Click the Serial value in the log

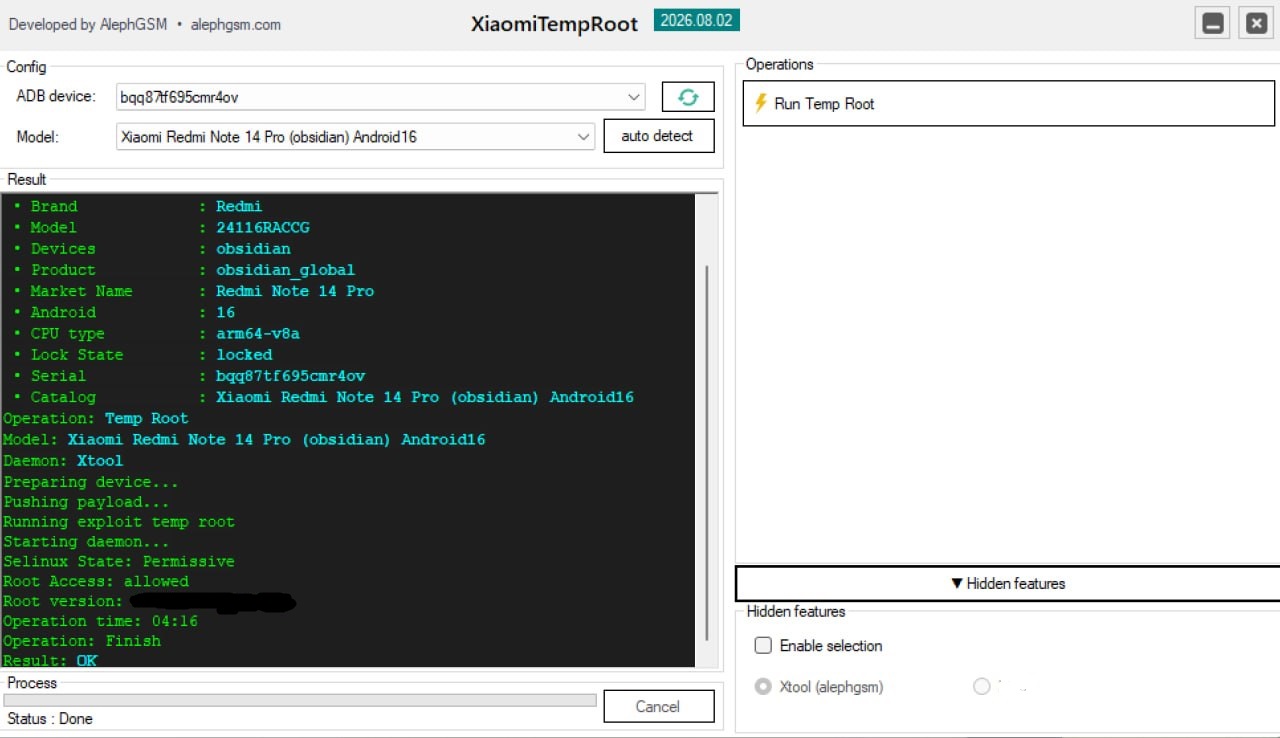click(x=290, y=376)
